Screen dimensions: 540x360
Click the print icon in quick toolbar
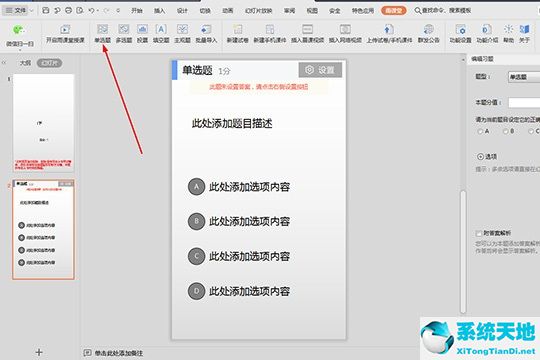(x=68, y=11)
